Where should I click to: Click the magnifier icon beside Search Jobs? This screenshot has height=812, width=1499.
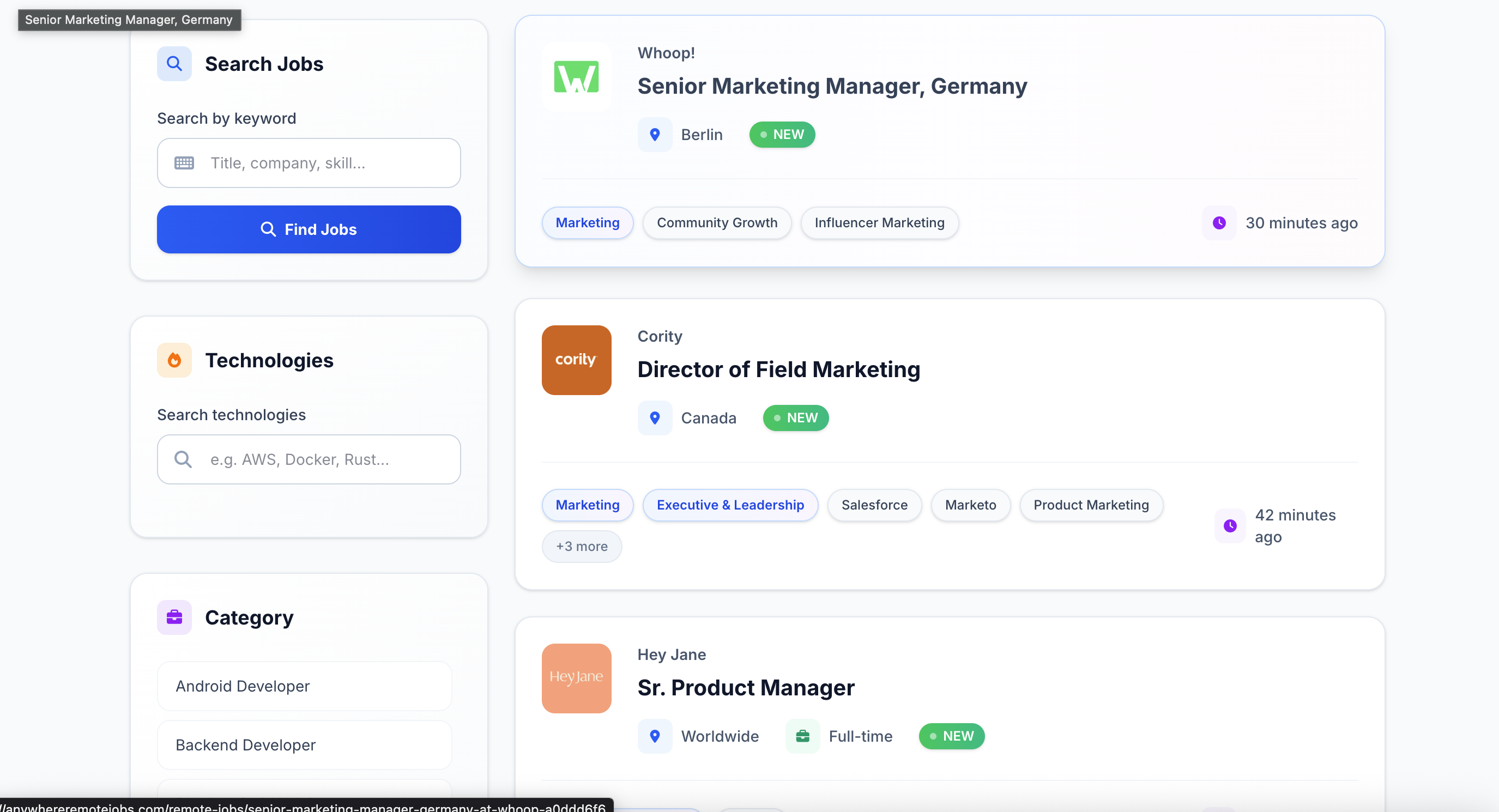(174, 63)
